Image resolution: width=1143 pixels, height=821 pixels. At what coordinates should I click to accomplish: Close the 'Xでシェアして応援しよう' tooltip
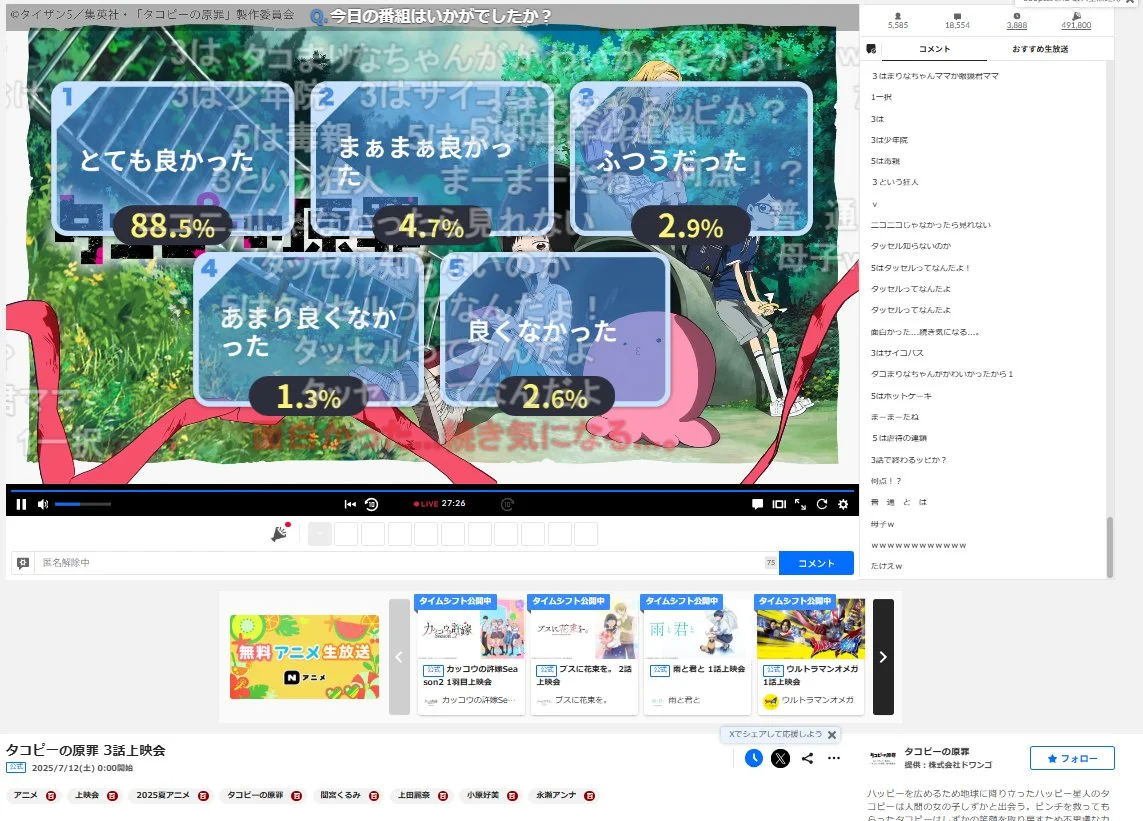832,735
